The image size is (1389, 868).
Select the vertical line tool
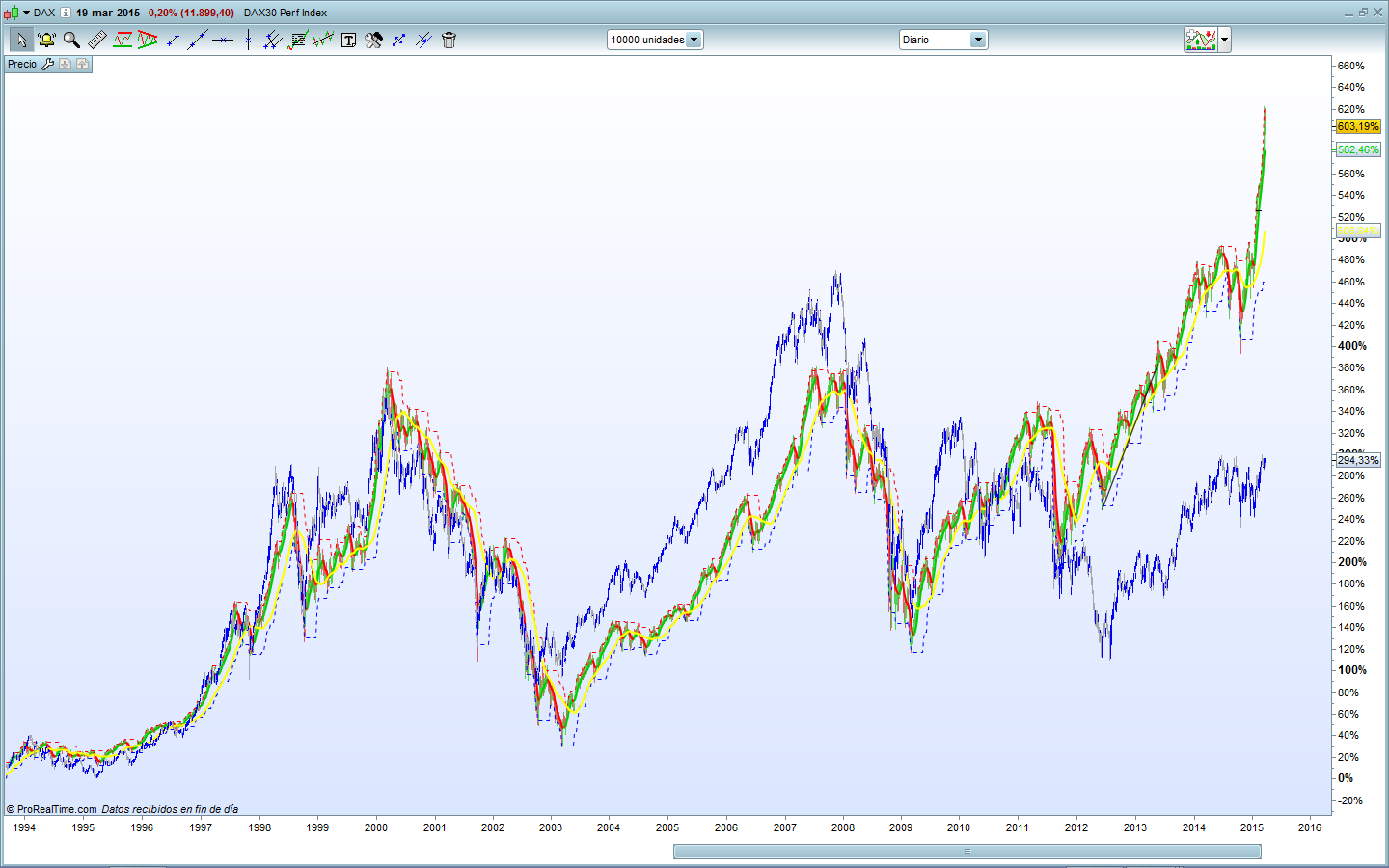coord(248,40)
